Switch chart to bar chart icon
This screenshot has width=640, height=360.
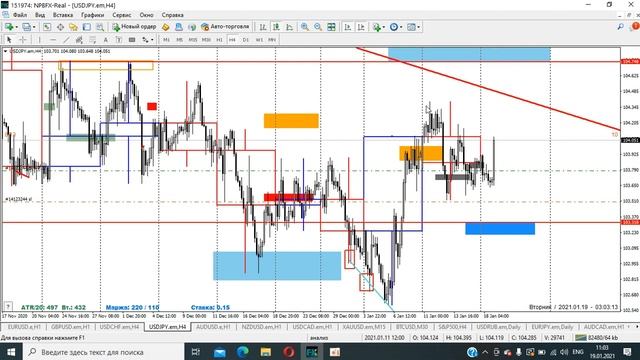pyautogui.click(x=263, y=27)
